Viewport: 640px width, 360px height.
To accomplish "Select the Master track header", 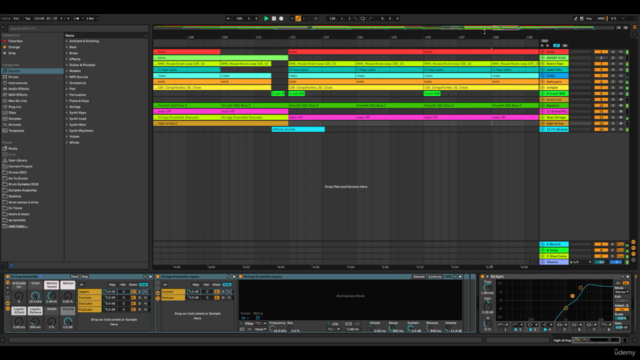I will point(554,262).
